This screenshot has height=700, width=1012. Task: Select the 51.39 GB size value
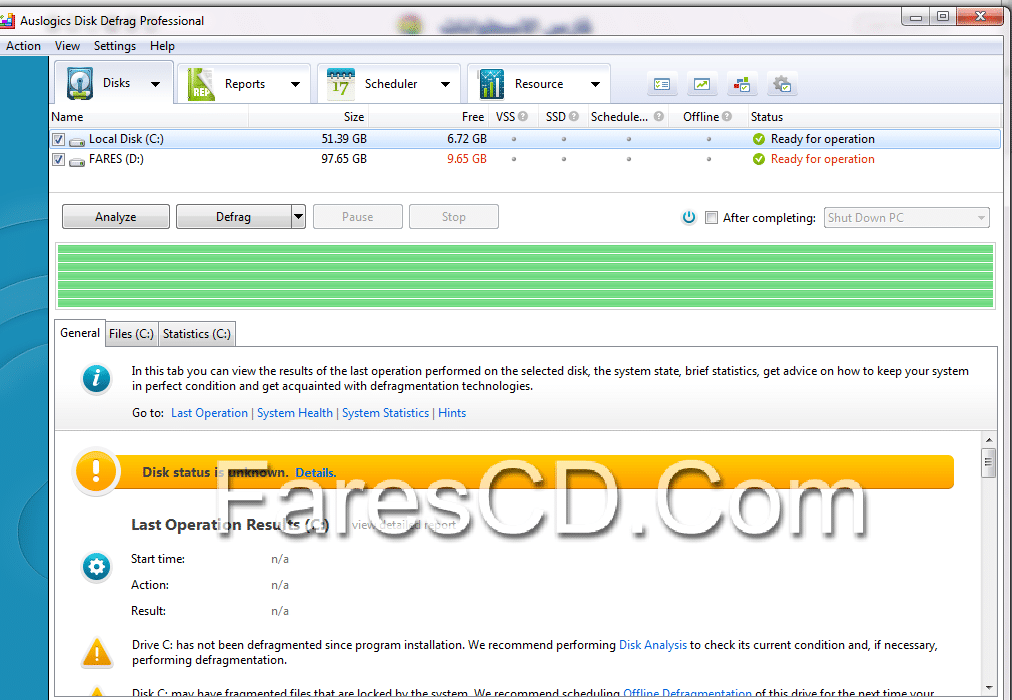click(344, 139)
